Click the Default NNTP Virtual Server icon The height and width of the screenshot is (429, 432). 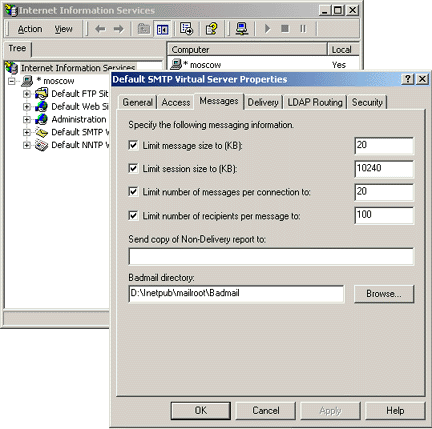pos(41,145)
